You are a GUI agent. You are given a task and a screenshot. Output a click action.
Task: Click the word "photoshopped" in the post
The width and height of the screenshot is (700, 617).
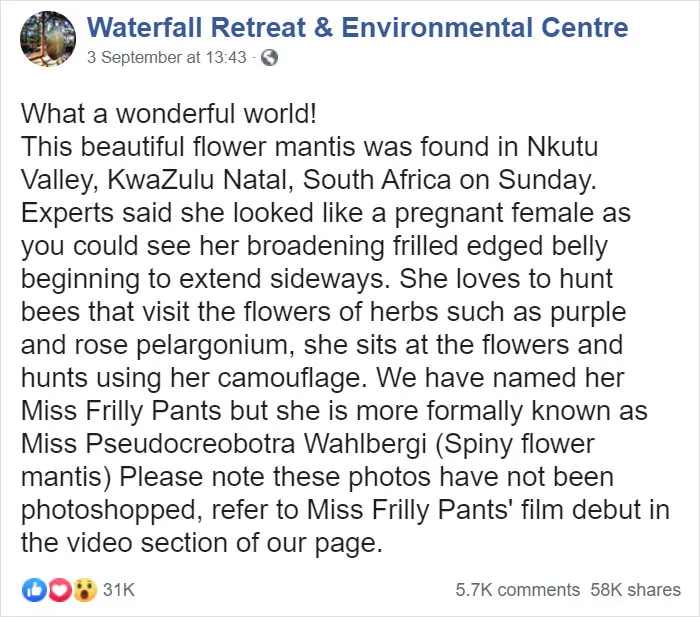pyautogui.click(x=111, y=510)
